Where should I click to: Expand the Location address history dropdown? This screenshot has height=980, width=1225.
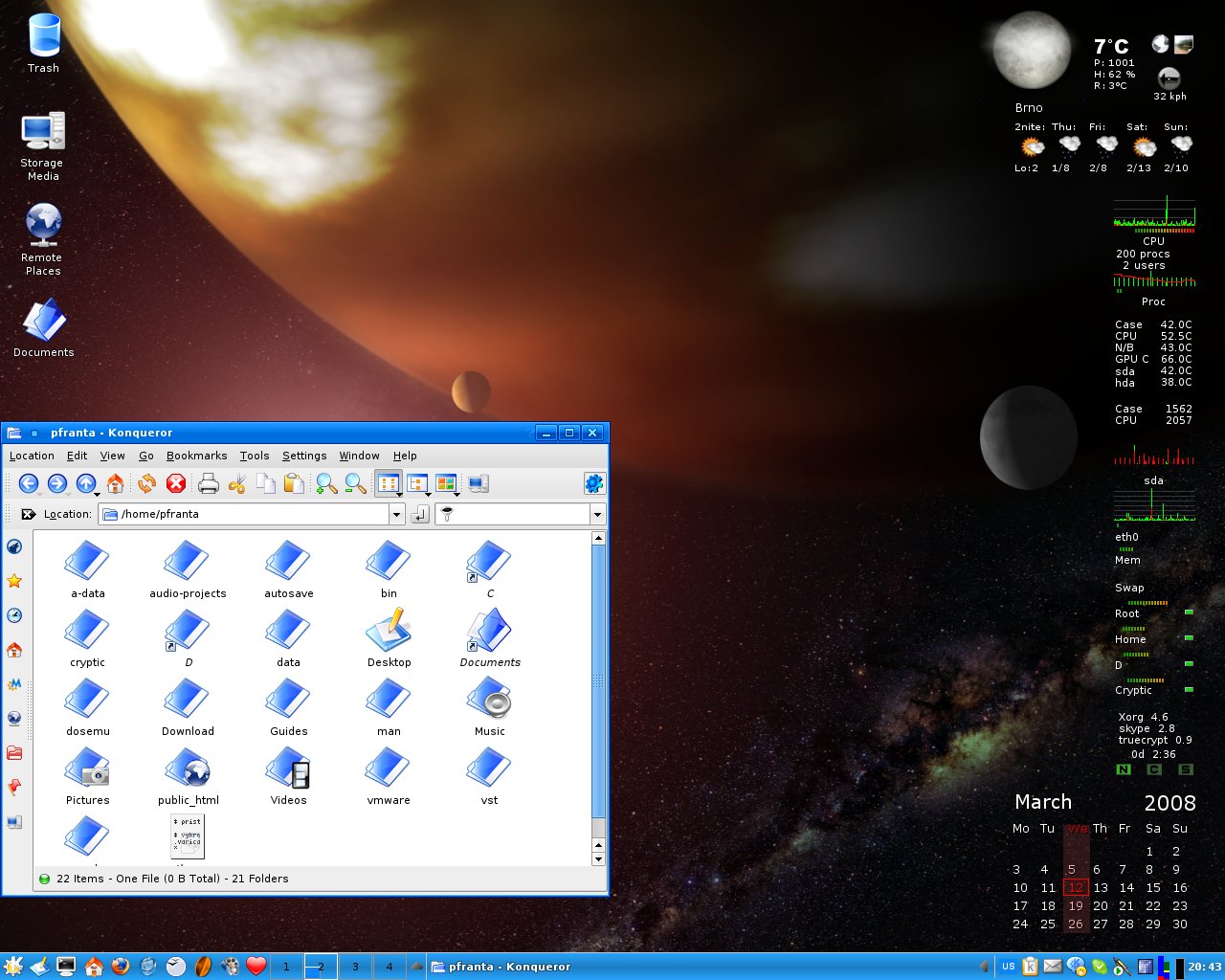coord(396,515)
